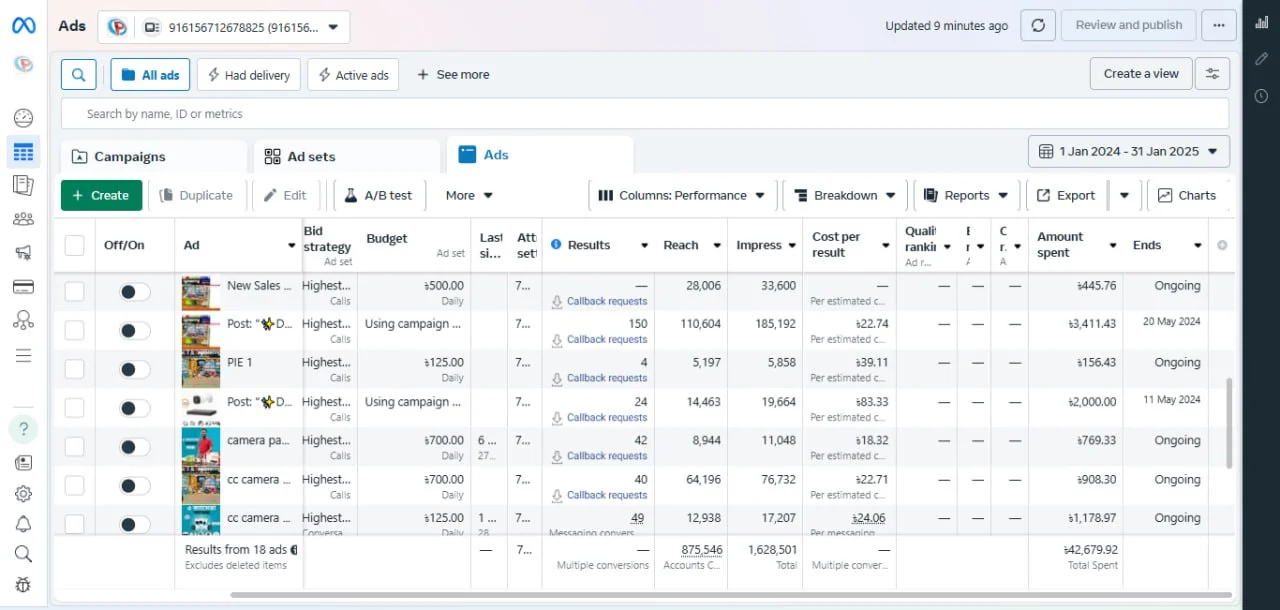Image resolution: width=1280 pixels, height=610 pixels.
Task: Click the Export button
Action: [1066, 196]
